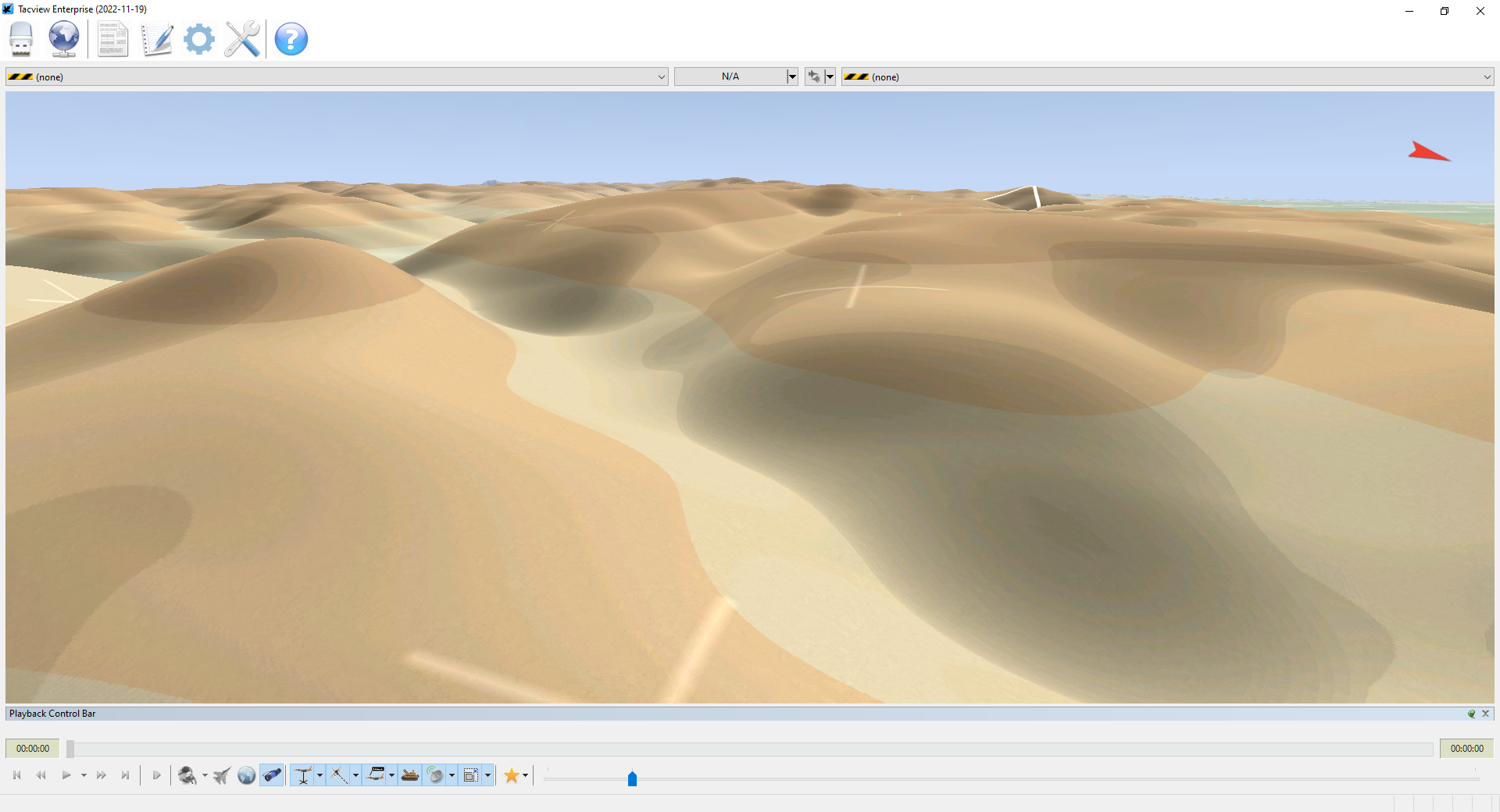Jump to end of recording
1500x812 pixels.
(x=125, y=775)
